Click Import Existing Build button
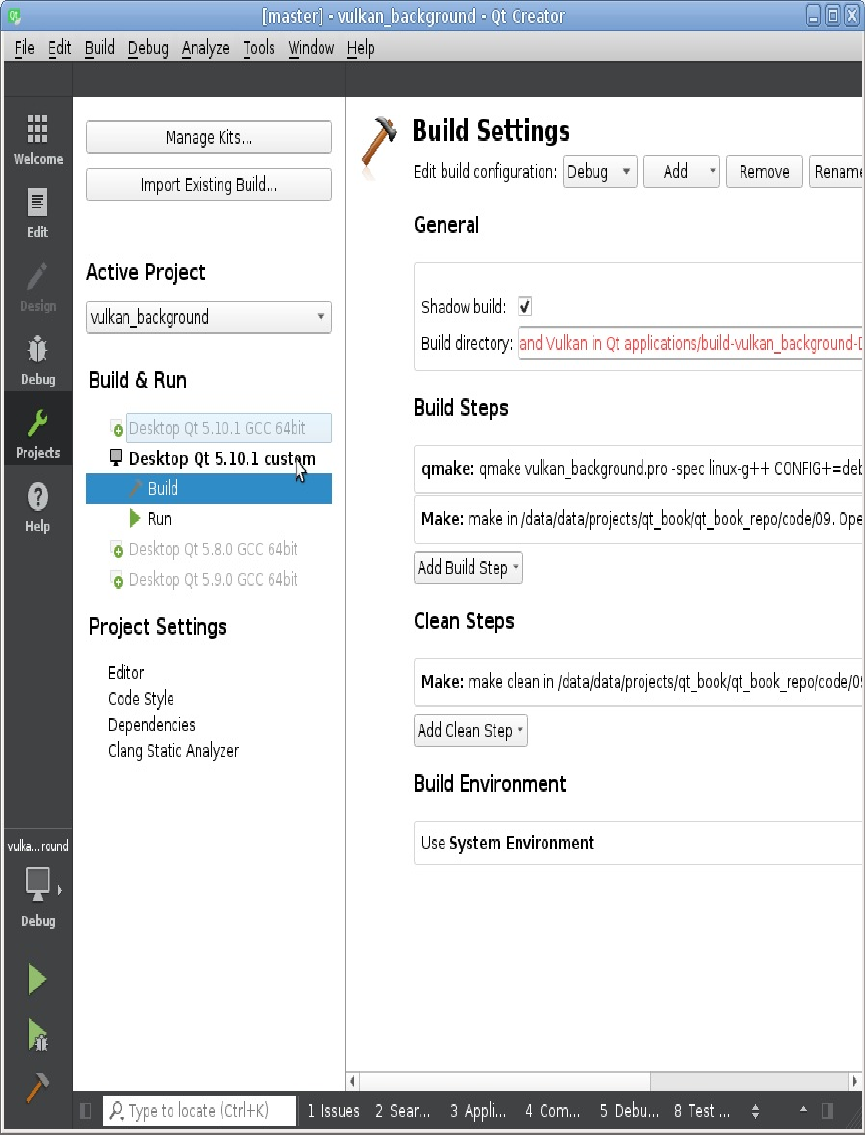The width and height of the screenshot is (865, 1135). 208,185
